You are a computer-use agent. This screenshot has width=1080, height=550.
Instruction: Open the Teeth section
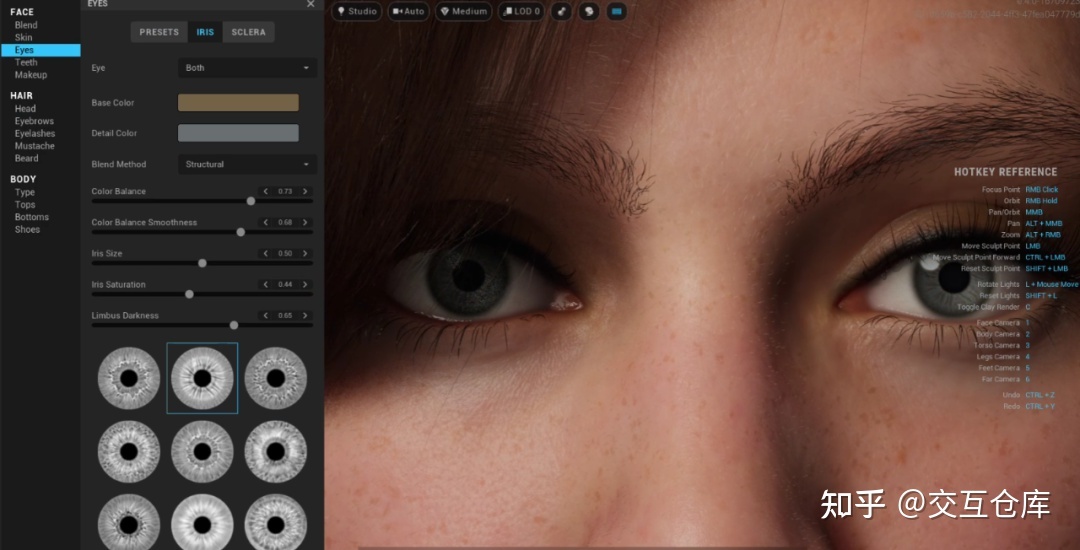[x=26, y=62]
